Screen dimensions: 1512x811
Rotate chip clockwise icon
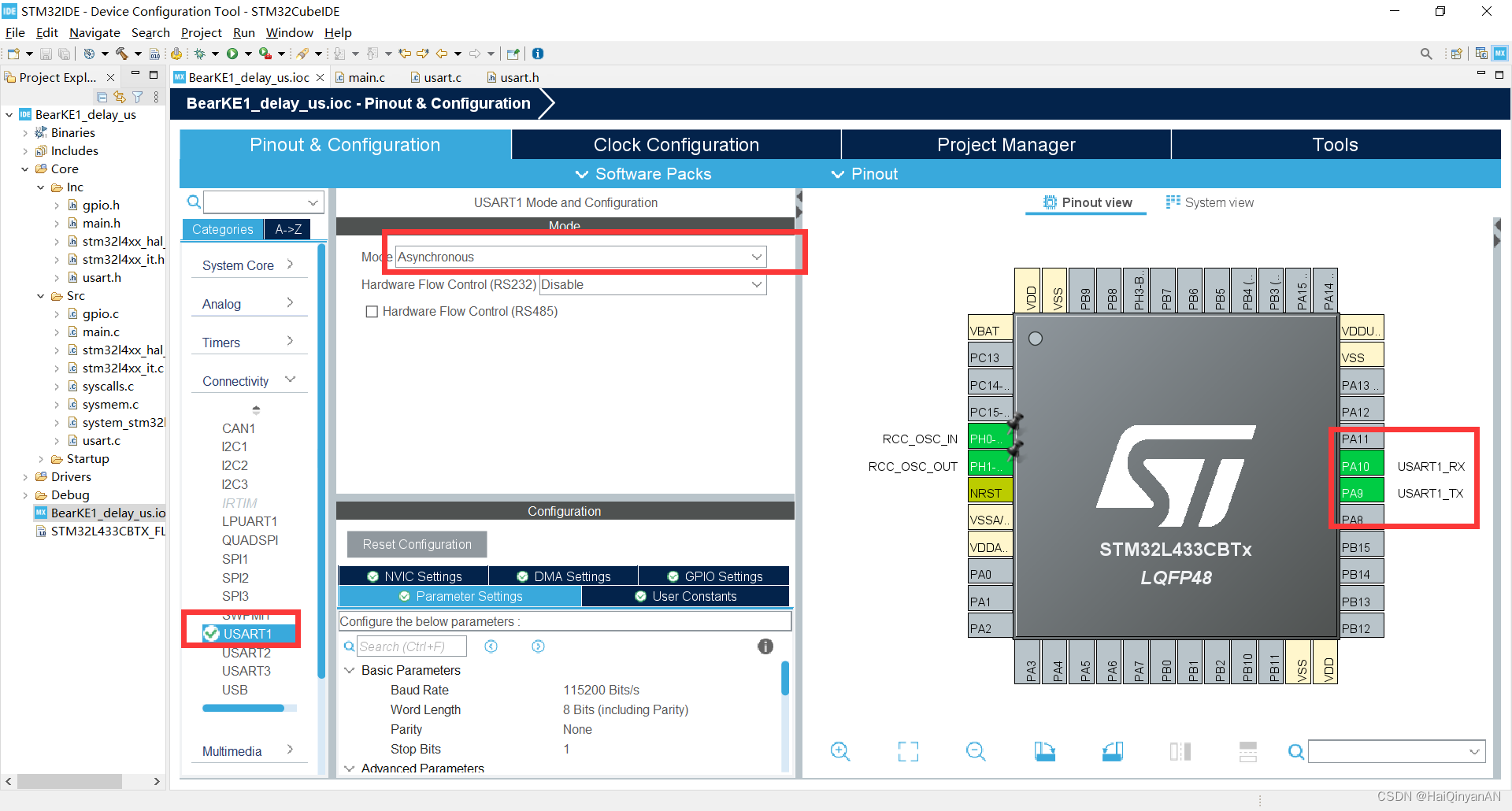coord(1044,751)
